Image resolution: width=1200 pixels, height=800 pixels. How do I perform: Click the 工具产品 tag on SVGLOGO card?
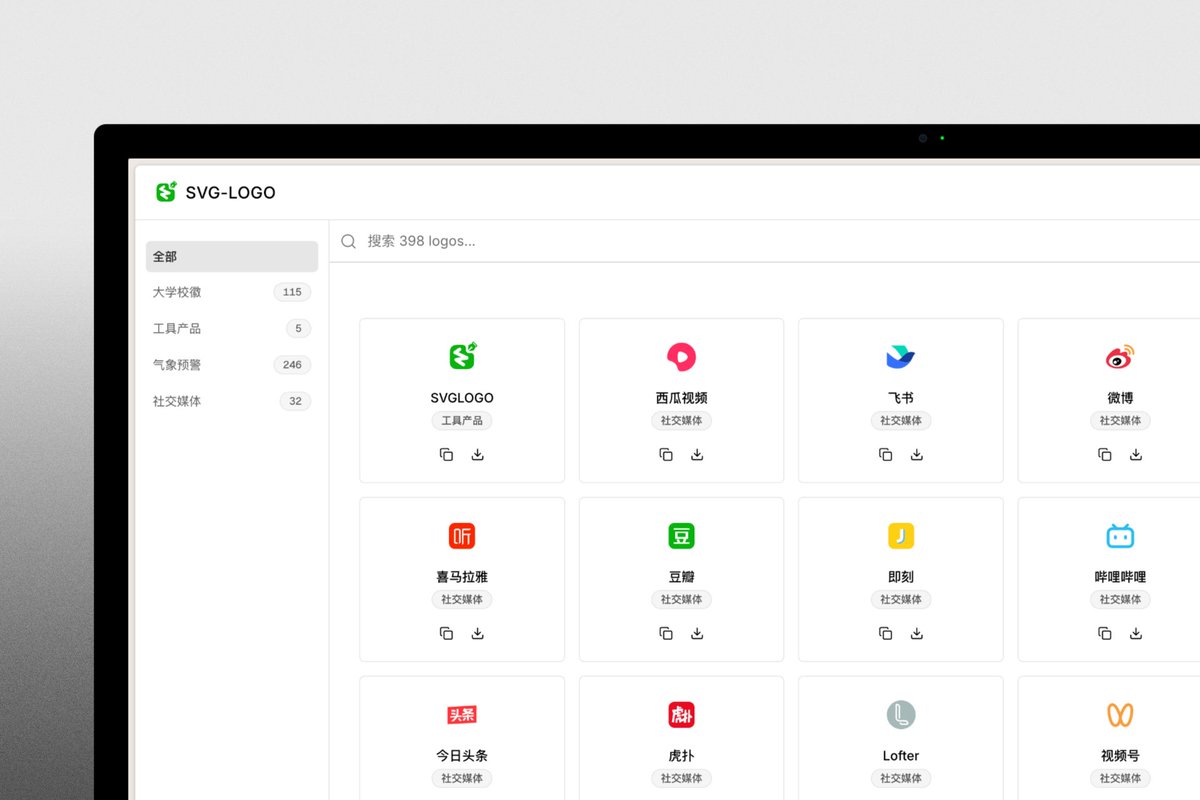(x=462, y=421)
